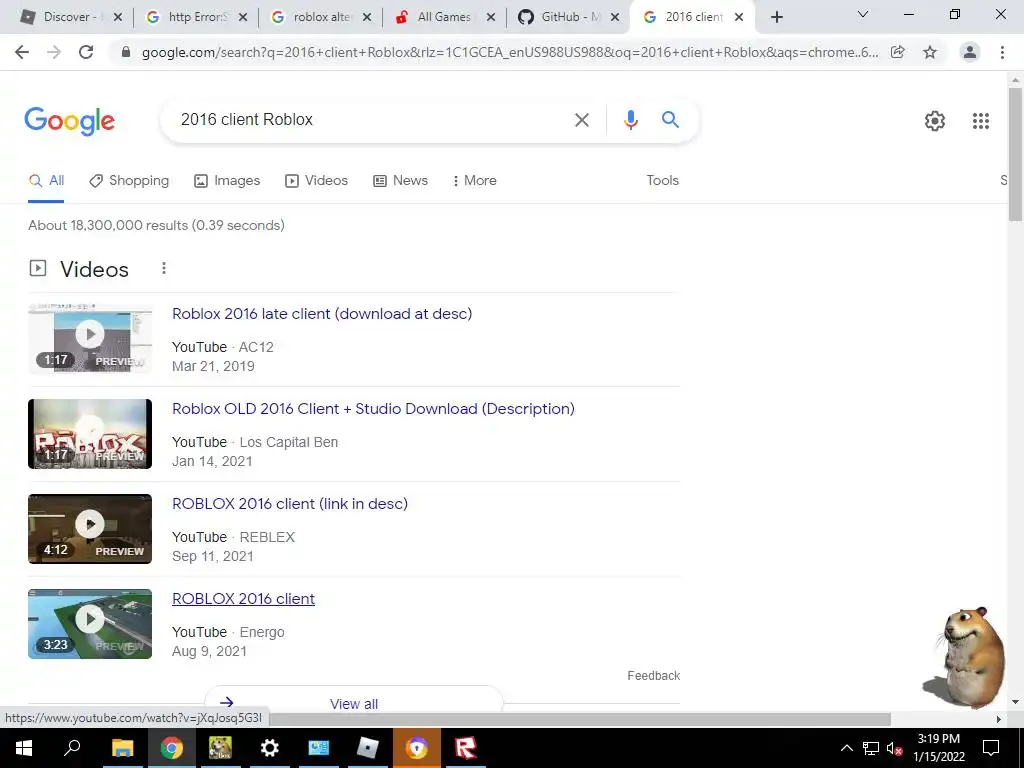The width and height of the screenshot is (1024, 768).
Task: Open the Roblox Studio taskbar icon
Action: (368, 748)
